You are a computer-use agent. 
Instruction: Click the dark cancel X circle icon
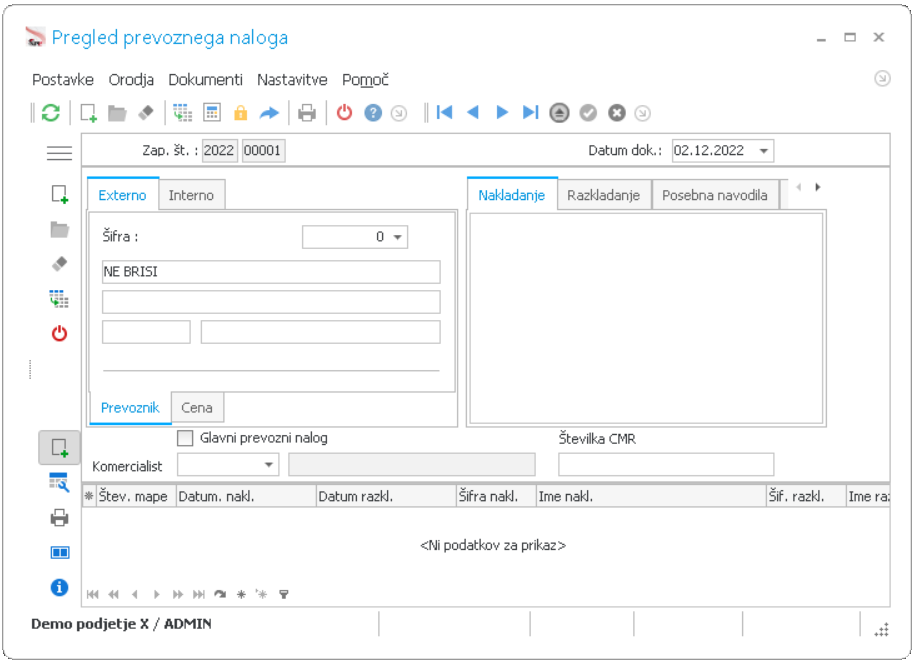[x=617, y=112]
